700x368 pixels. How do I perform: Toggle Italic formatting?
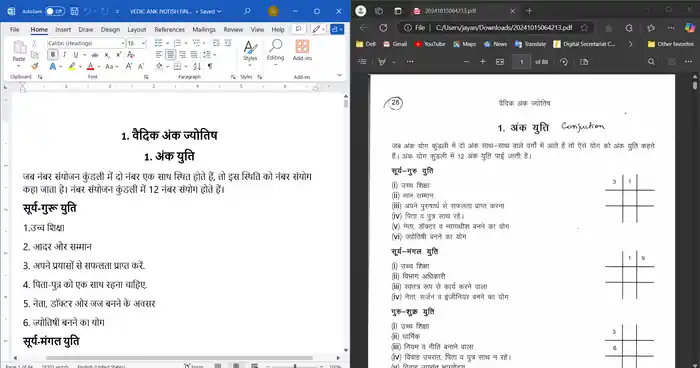tap(64, 54)
